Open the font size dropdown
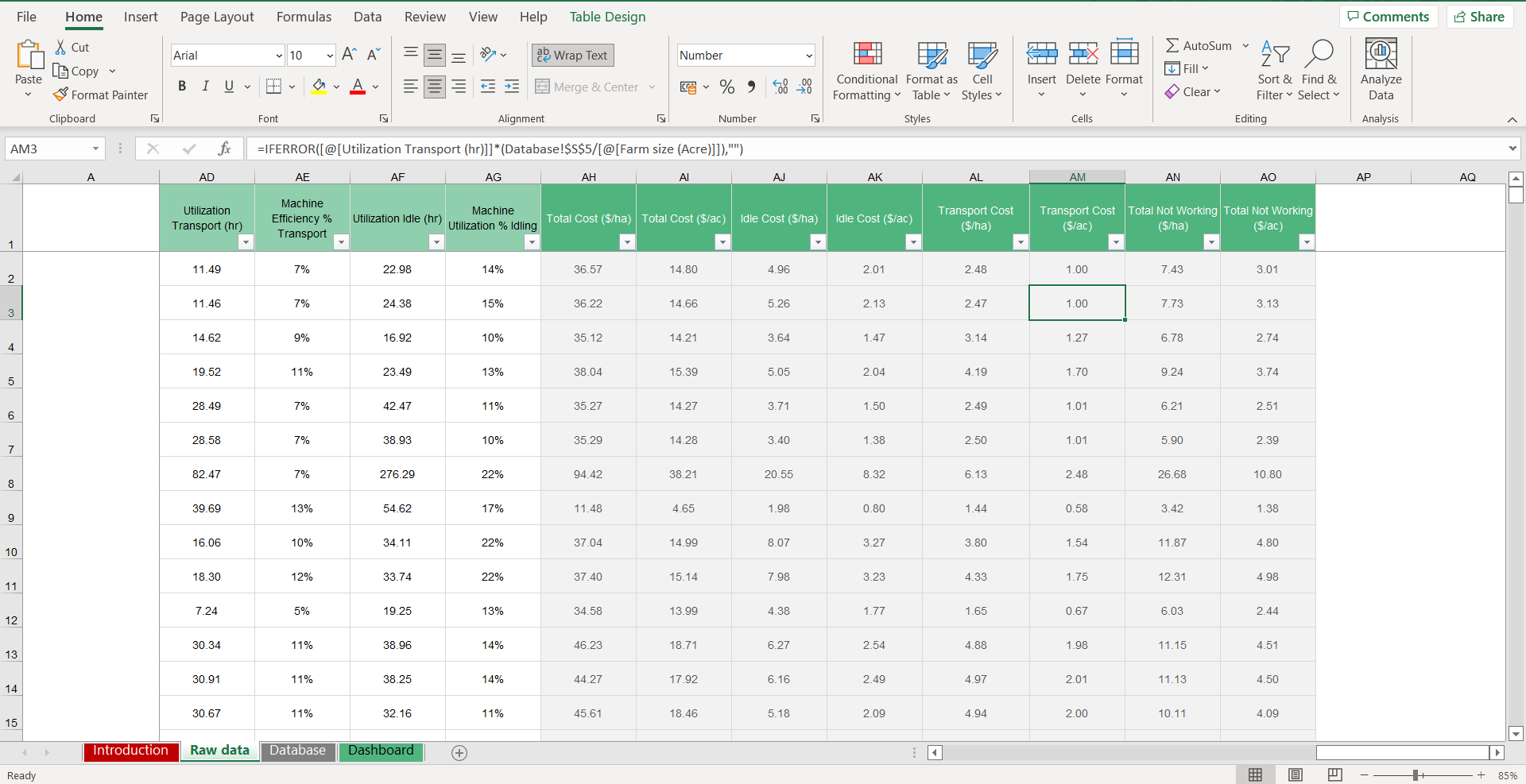The width and height of the screenshot is (1526, 784). pos(328,55)
